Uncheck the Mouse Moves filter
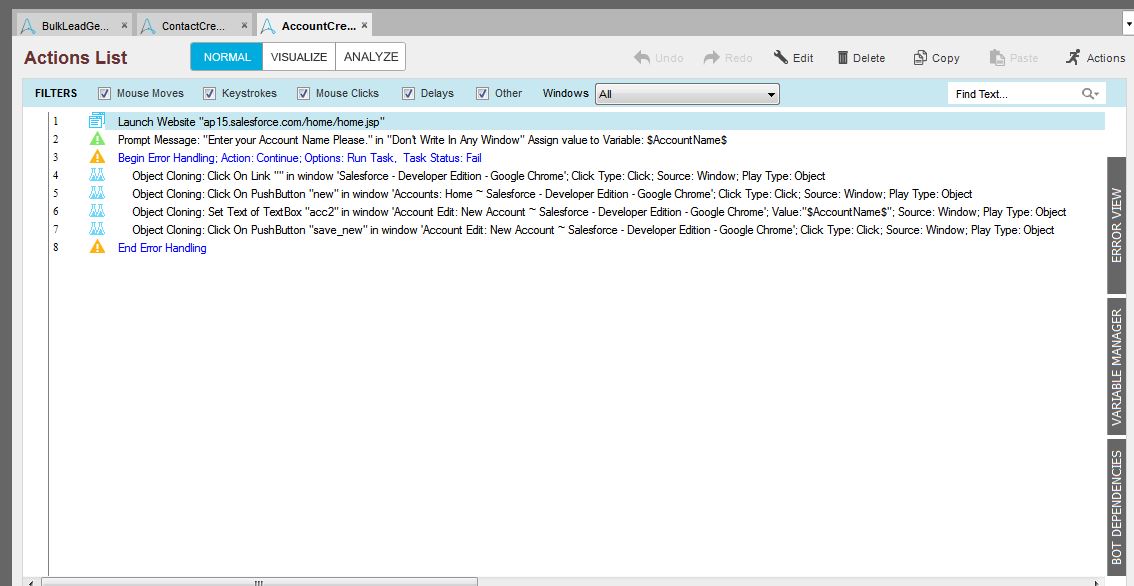Screen dimensions: 1134x586 (104, 94)
